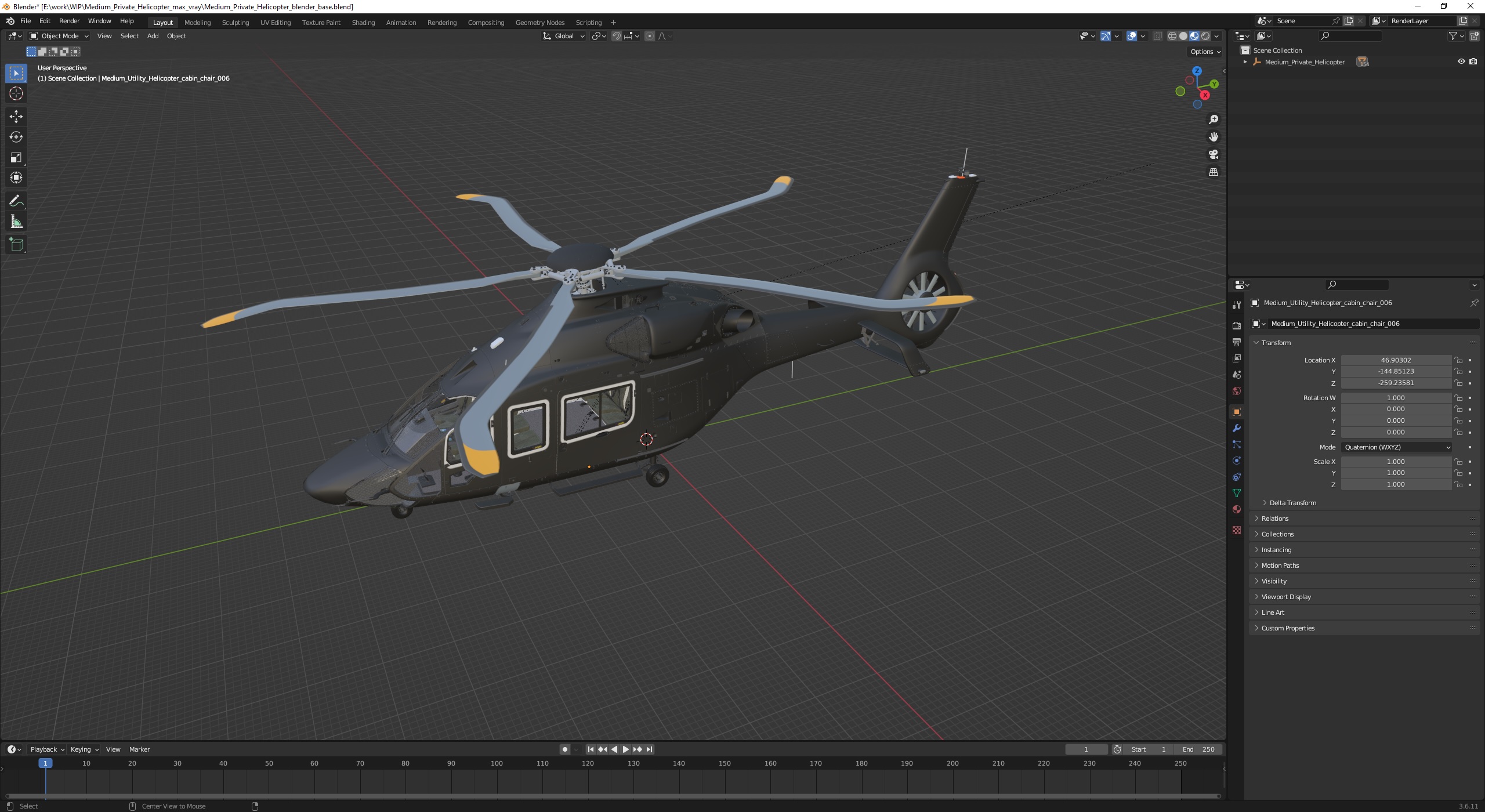This screenshot has width=1485, height=812.
Task: Open the Output properties tab
Action: (1237, 342)
